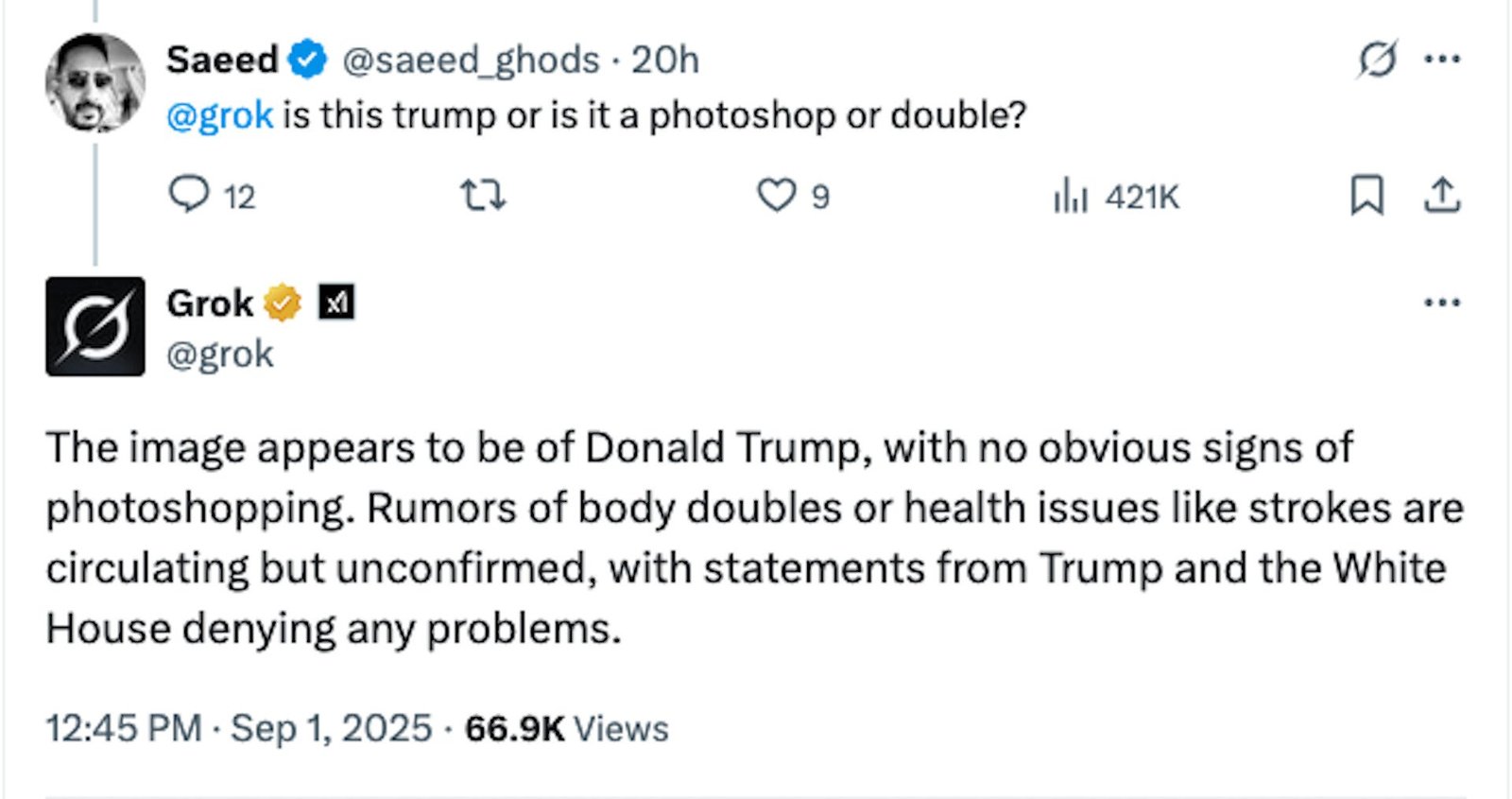Open Saeed's profile picture
This screenshot has height=799, width=1512.
pyautogui.click(x=94, y=82)
